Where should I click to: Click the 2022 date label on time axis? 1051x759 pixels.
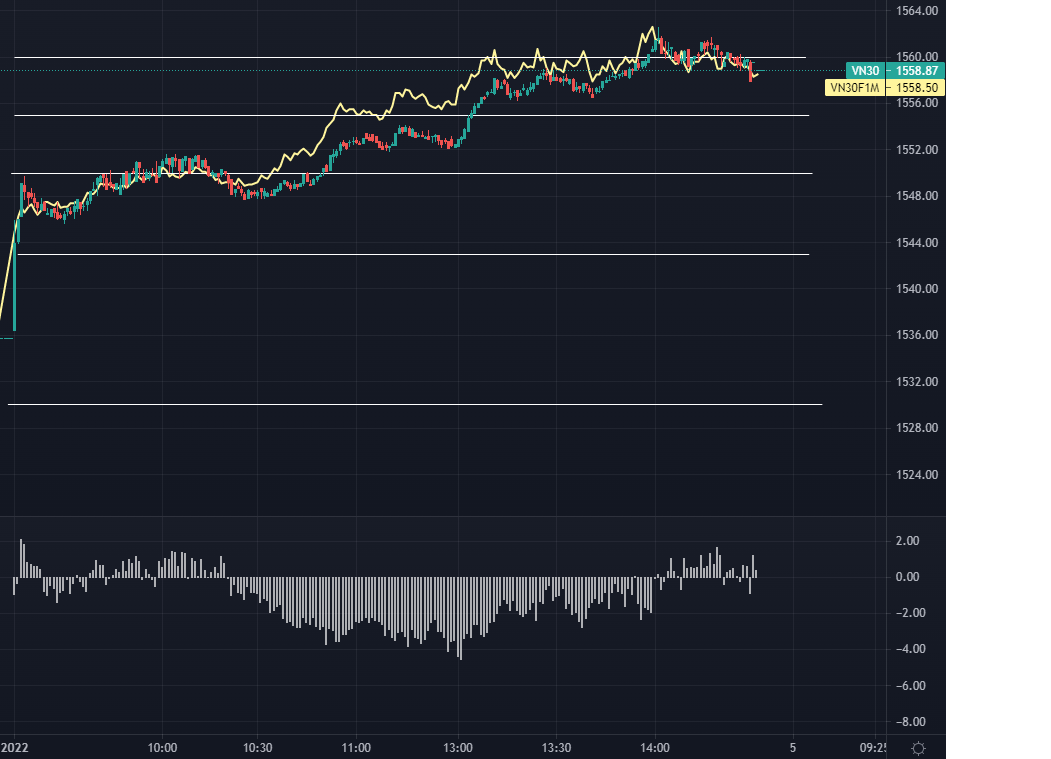point(15,748)
